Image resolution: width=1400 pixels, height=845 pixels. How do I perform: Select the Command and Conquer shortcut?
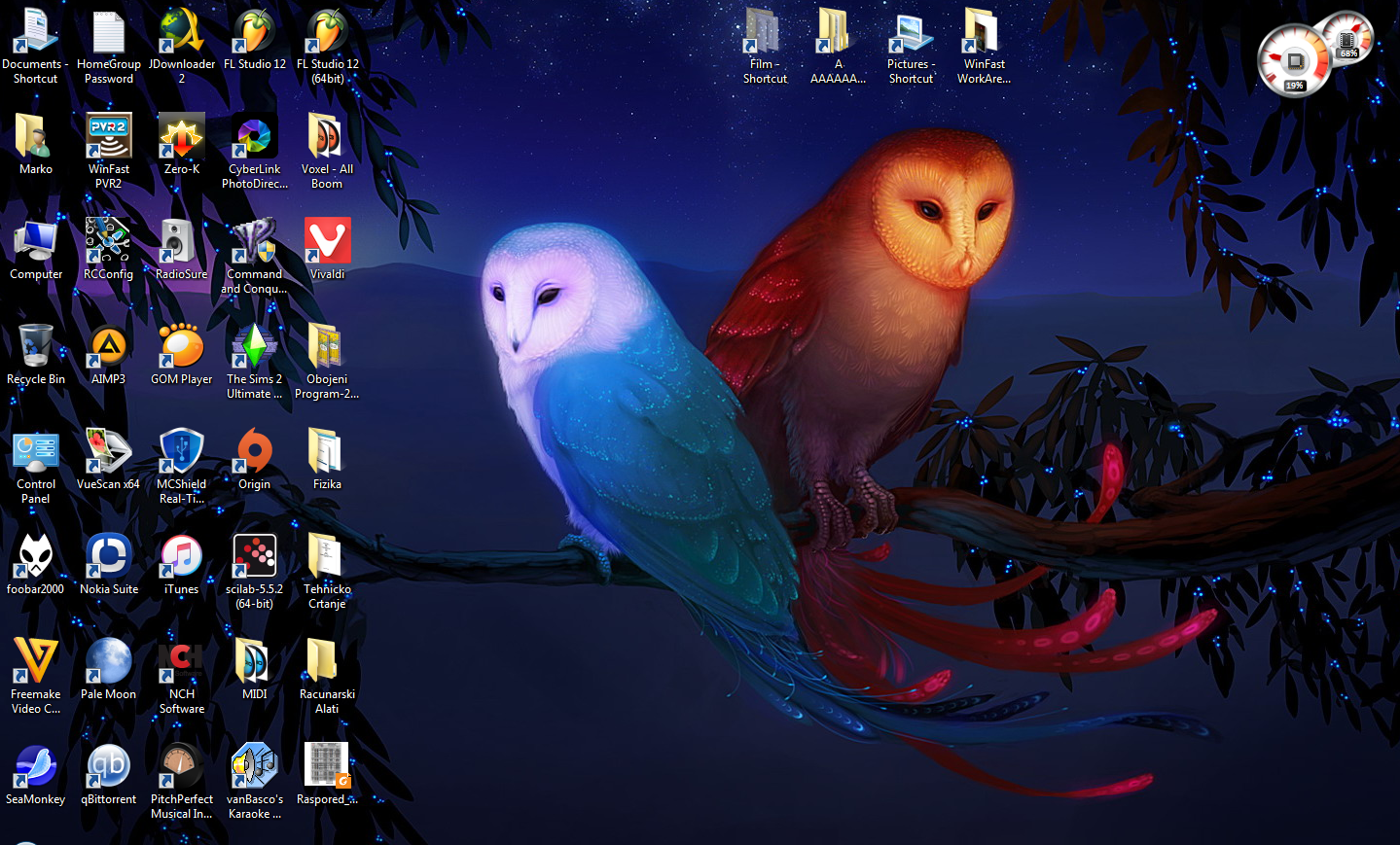(255, 240)
